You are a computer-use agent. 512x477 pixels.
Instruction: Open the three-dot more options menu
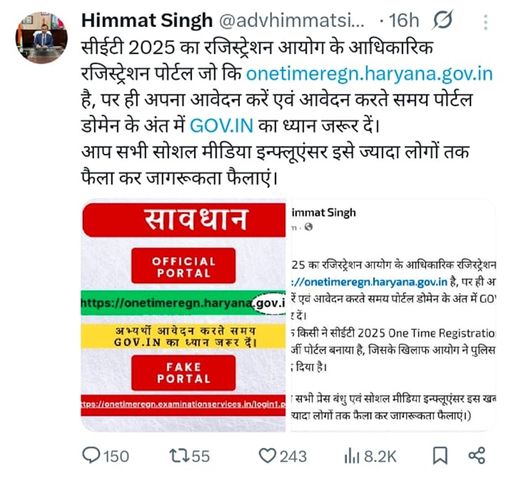pyautogui.click(x=486, y=22)
